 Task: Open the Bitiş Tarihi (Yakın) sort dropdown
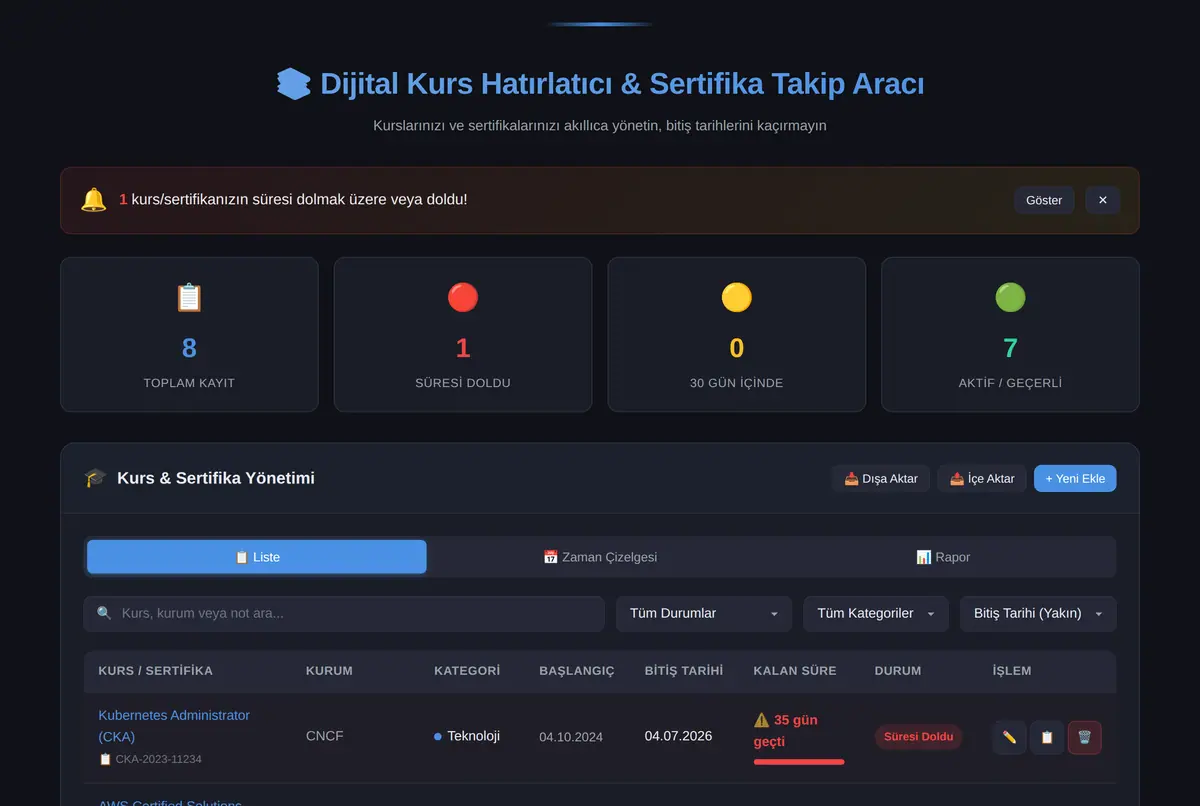click(x=1038, y=613)
